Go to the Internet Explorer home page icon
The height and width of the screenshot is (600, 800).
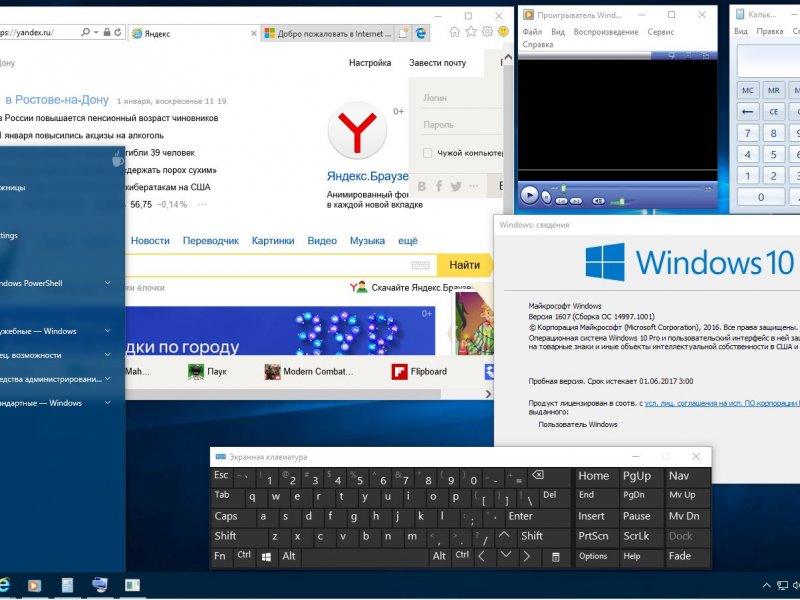coord(455,32)
